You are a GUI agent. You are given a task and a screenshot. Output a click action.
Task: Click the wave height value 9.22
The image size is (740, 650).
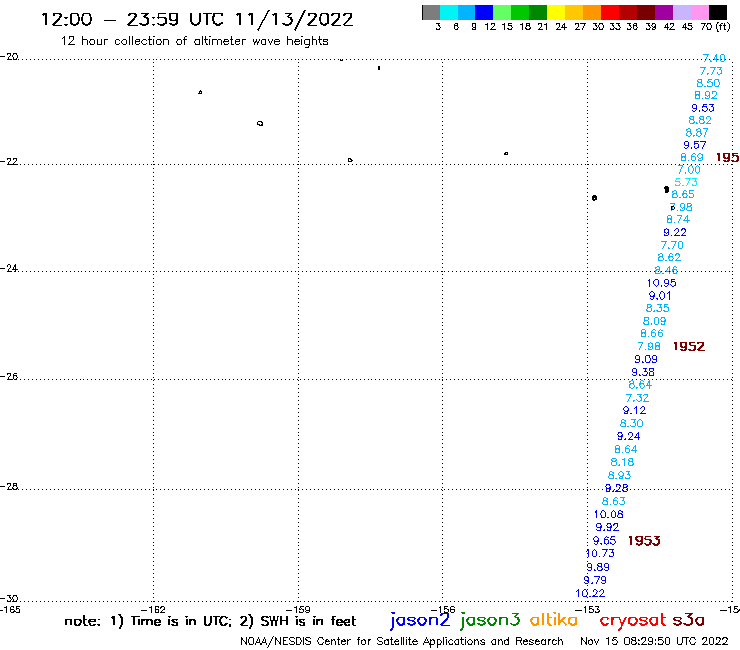675,232
